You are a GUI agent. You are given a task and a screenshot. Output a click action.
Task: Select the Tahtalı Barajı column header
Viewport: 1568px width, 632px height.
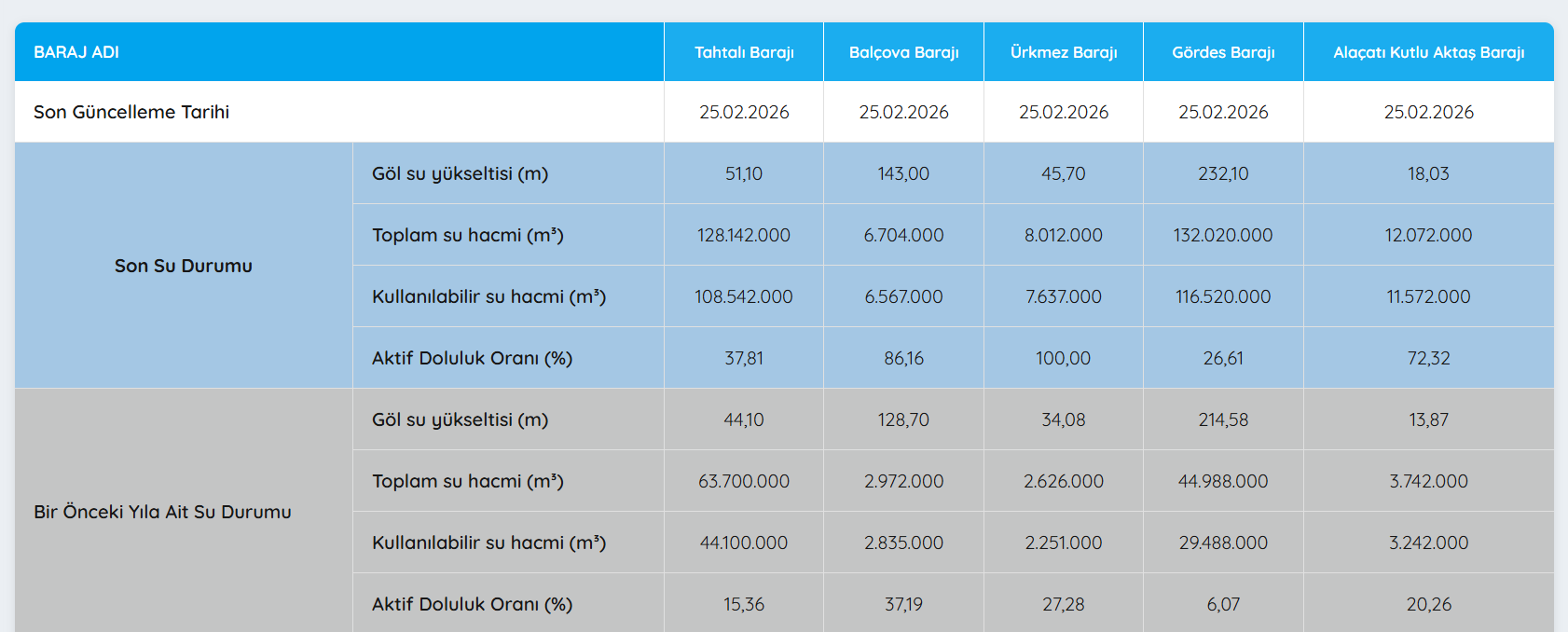click(x=744, y=52)
